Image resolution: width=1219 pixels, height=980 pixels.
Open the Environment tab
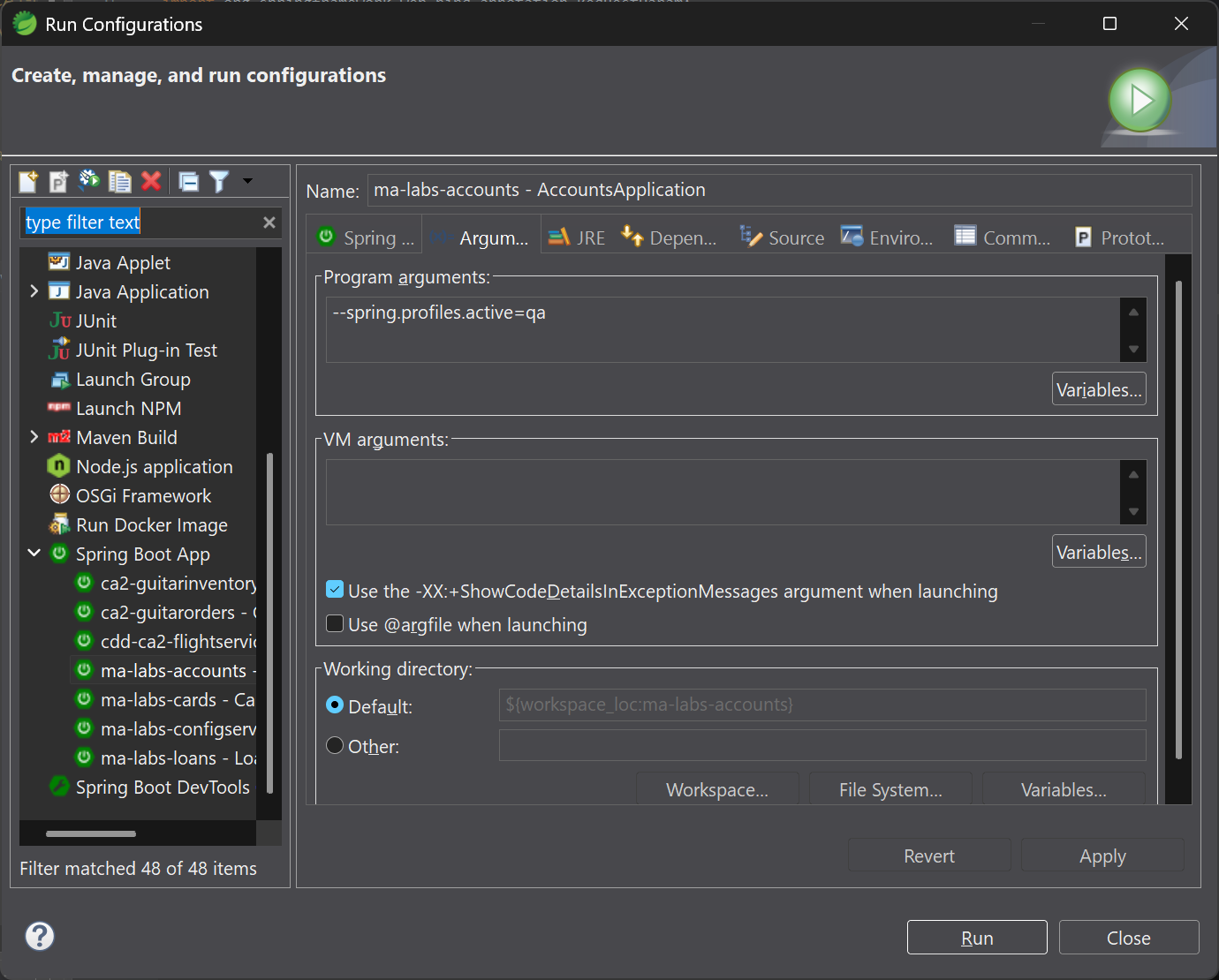click(887, 237)
